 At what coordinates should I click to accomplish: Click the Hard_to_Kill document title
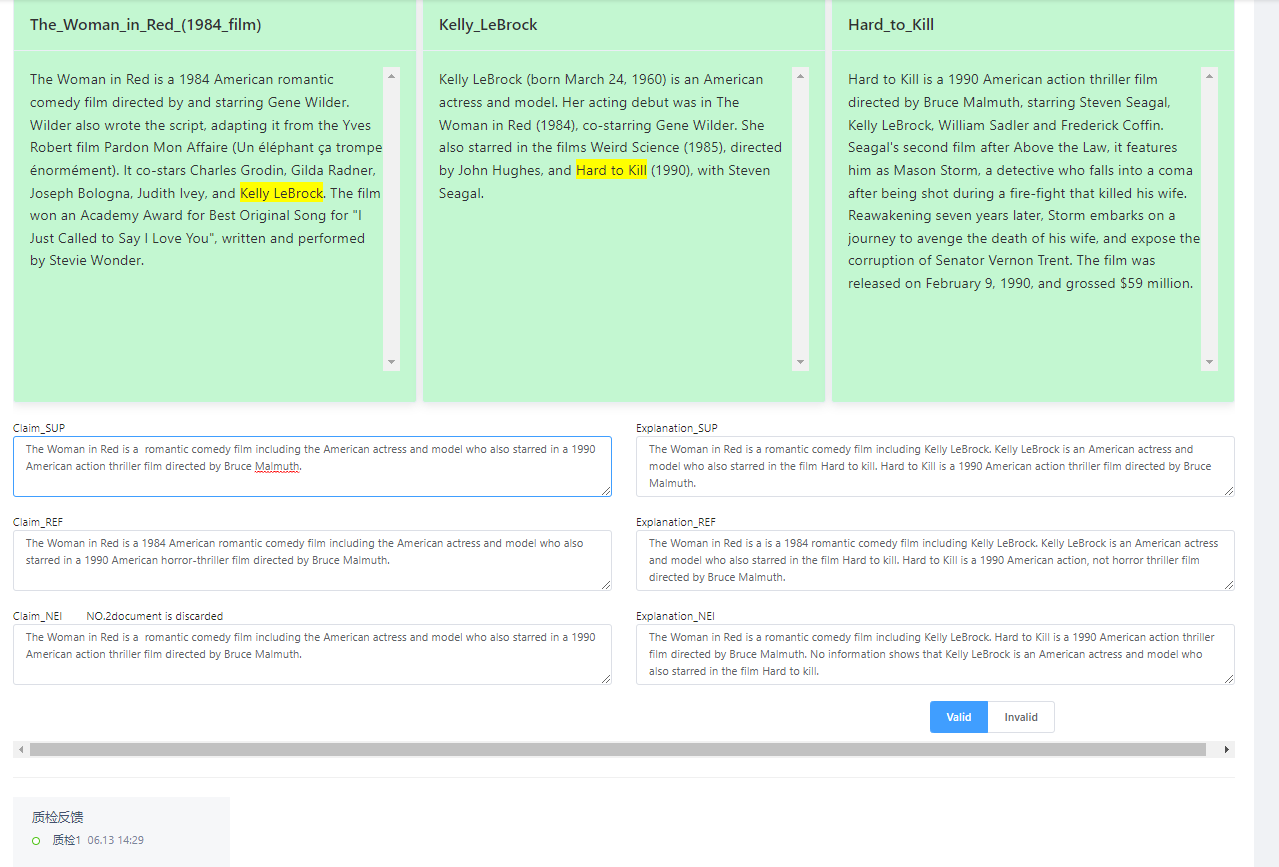click(891, 25)
